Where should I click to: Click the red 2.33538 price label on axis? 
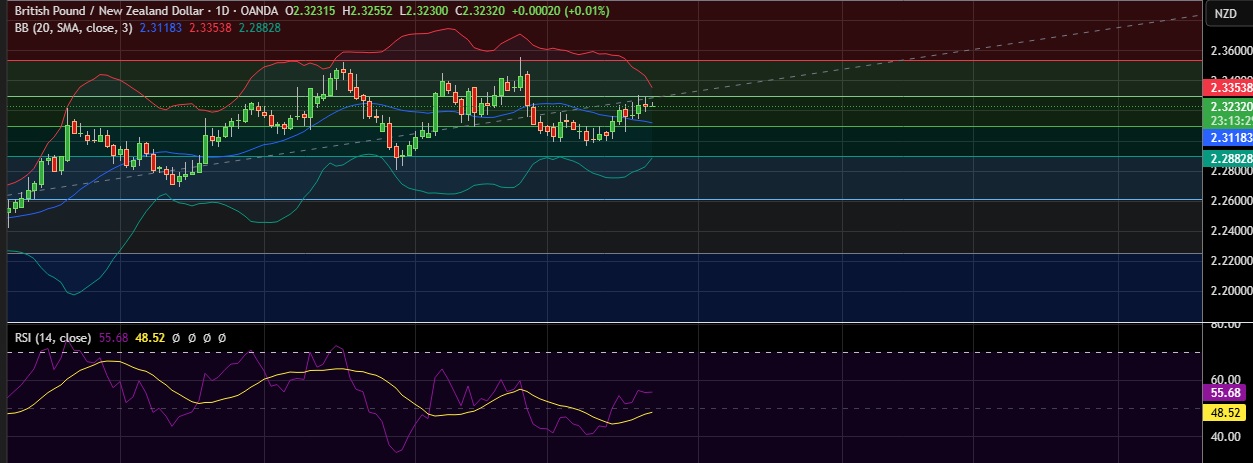point(1230,90)
